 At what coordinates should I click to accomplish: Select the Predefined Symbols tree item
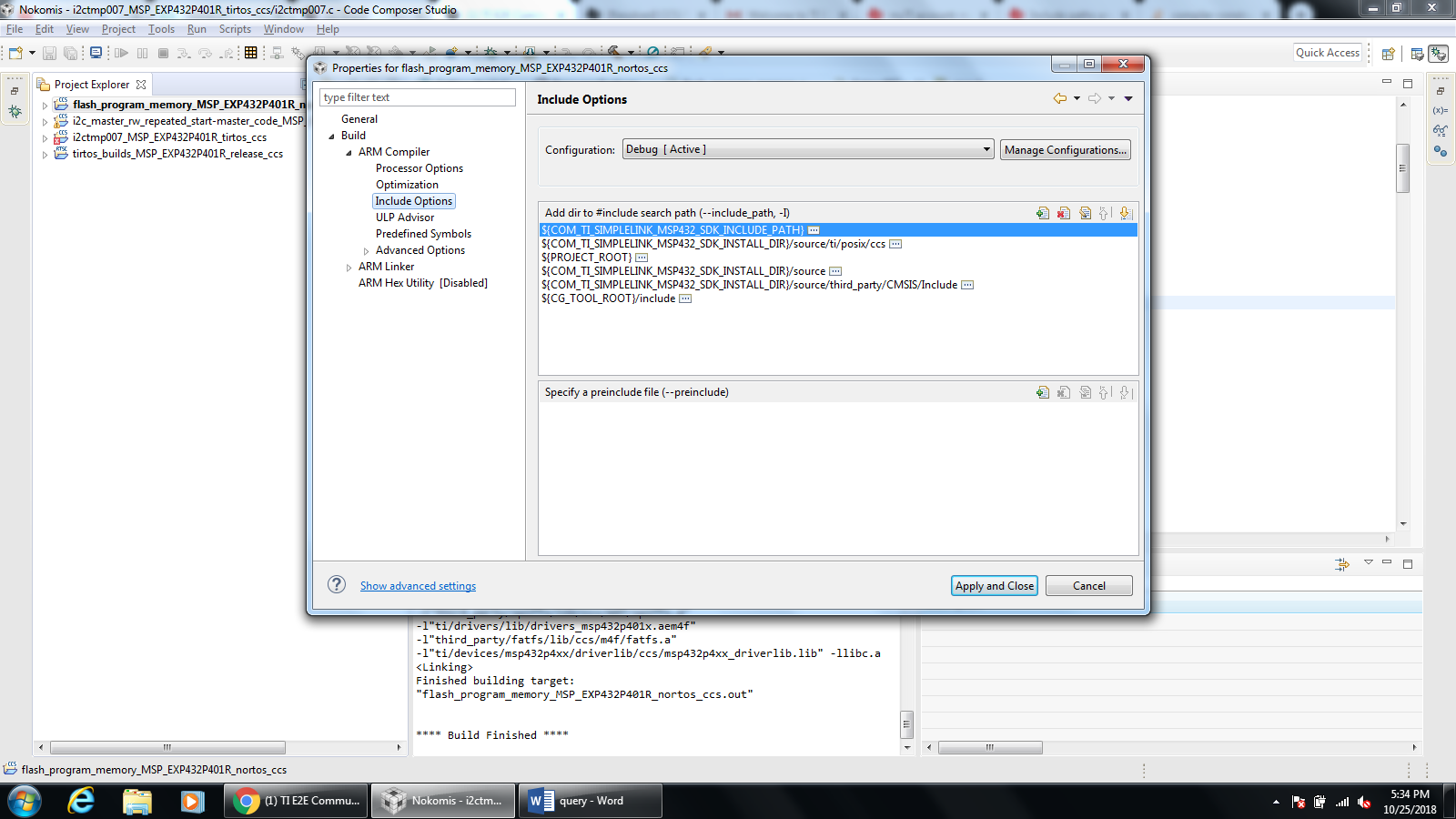pos(423,234)
